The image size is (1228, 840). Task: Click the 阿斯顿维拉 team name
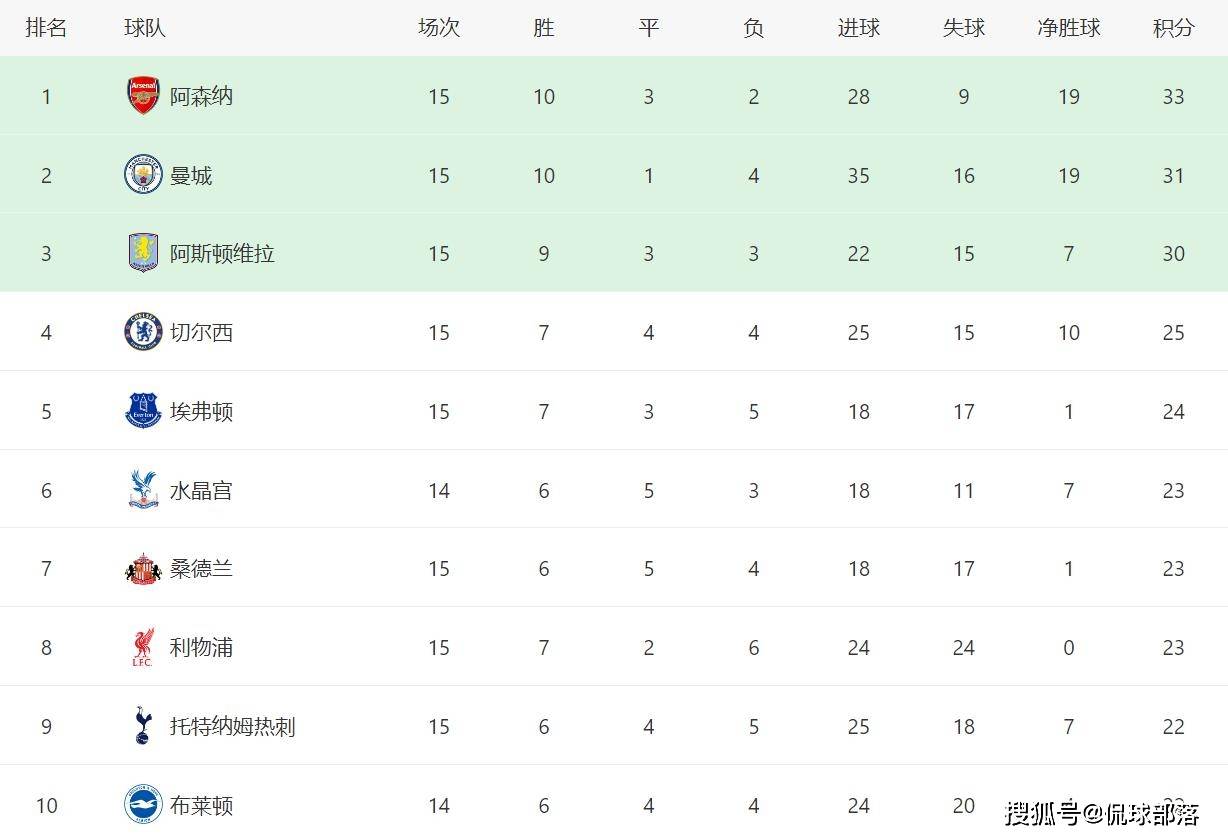[x=222, y=254]
